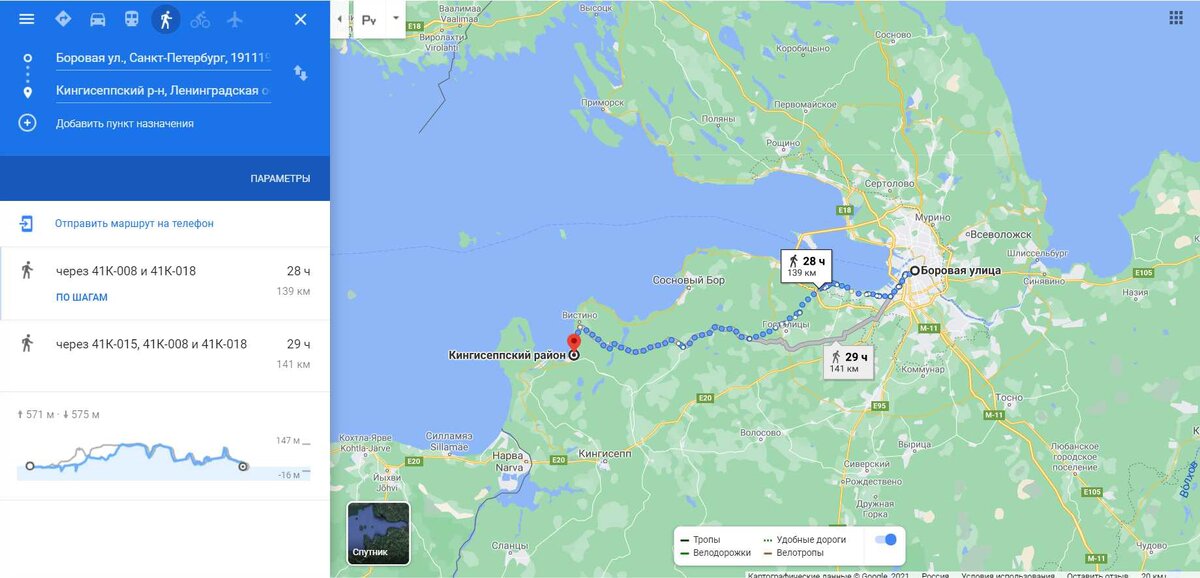Edit the Боровая ул. starting point field
The width and height of the screenshot is (1200, 578).
tap(163, 59)
